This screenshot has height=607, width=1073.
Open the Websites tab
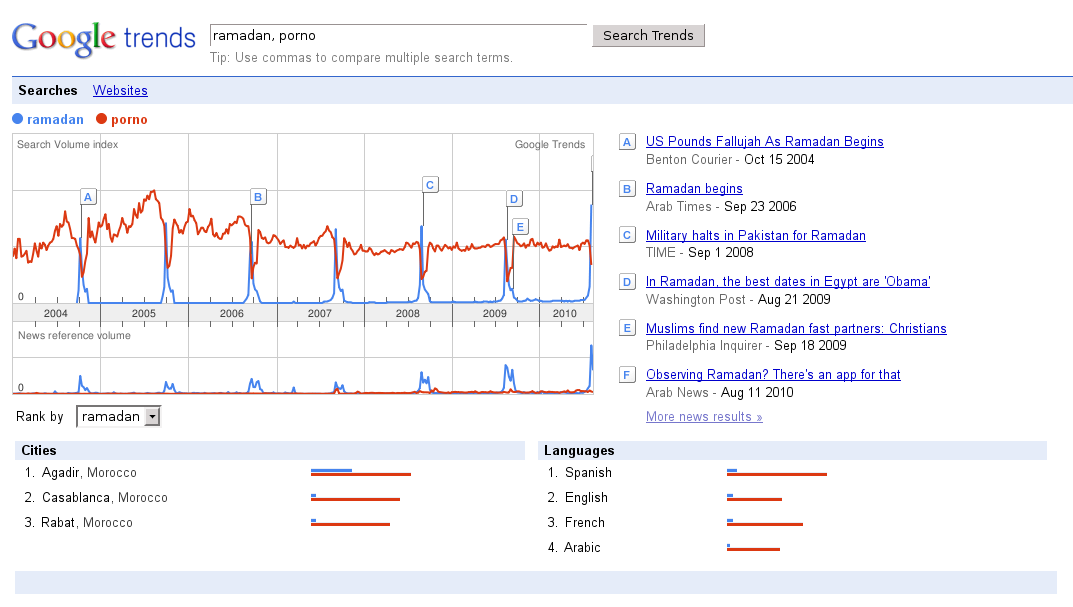pyautogui.click(x=120, y=90)
